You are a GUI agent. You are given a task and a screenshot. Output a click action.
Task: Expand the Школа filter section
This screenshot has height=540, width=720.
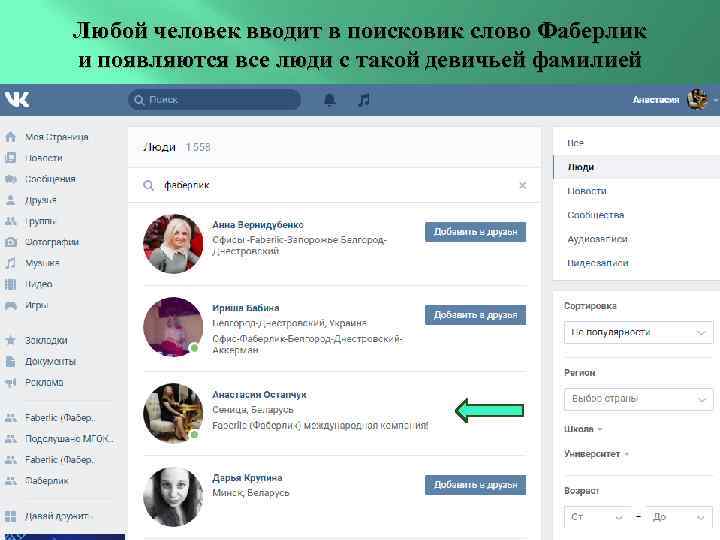click(x=583, y=429)
